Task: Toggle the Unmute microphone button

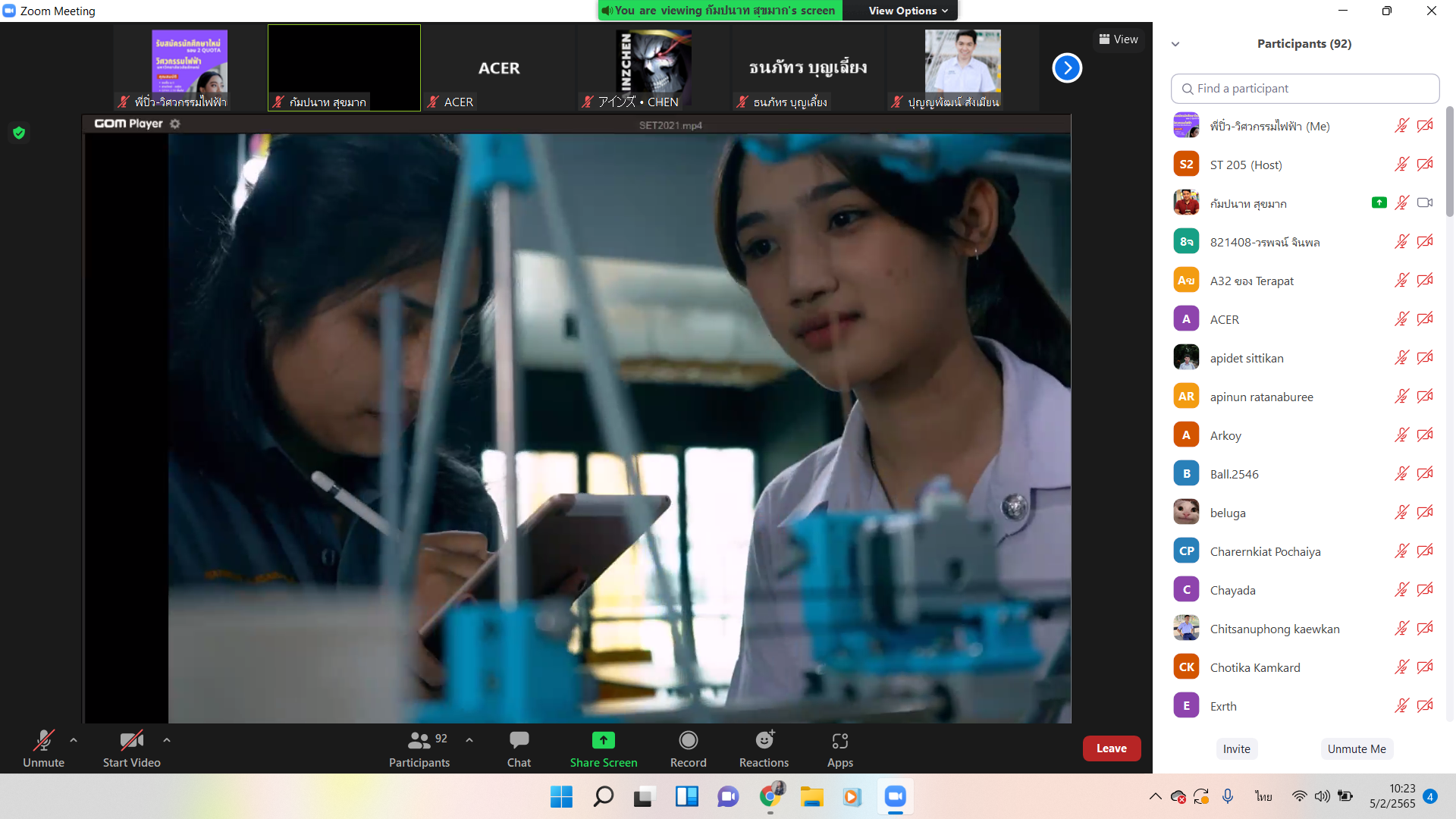Action: (43, 740)
